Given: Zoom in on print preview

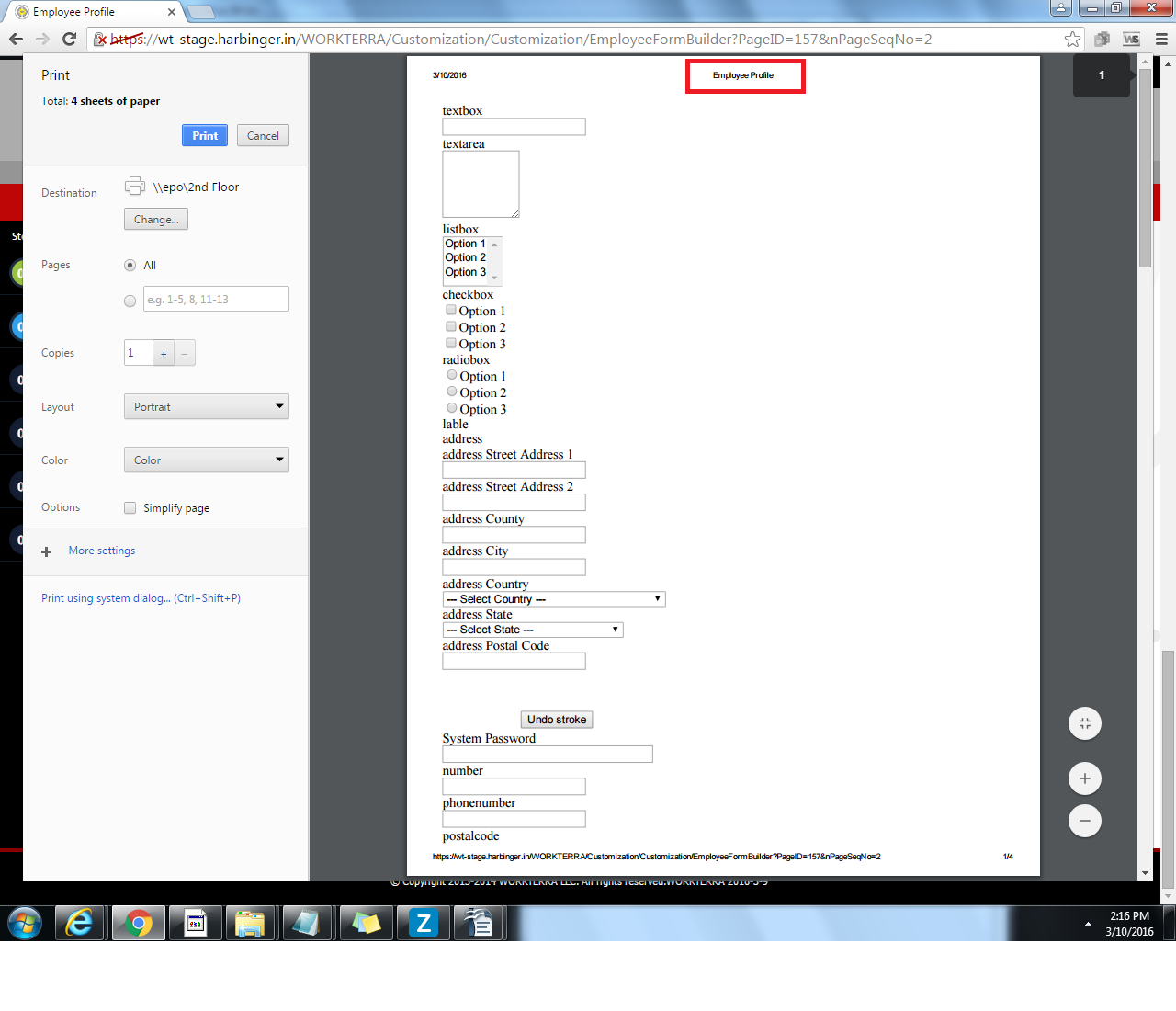Looking at the screenshot, I should [1084, 778].
